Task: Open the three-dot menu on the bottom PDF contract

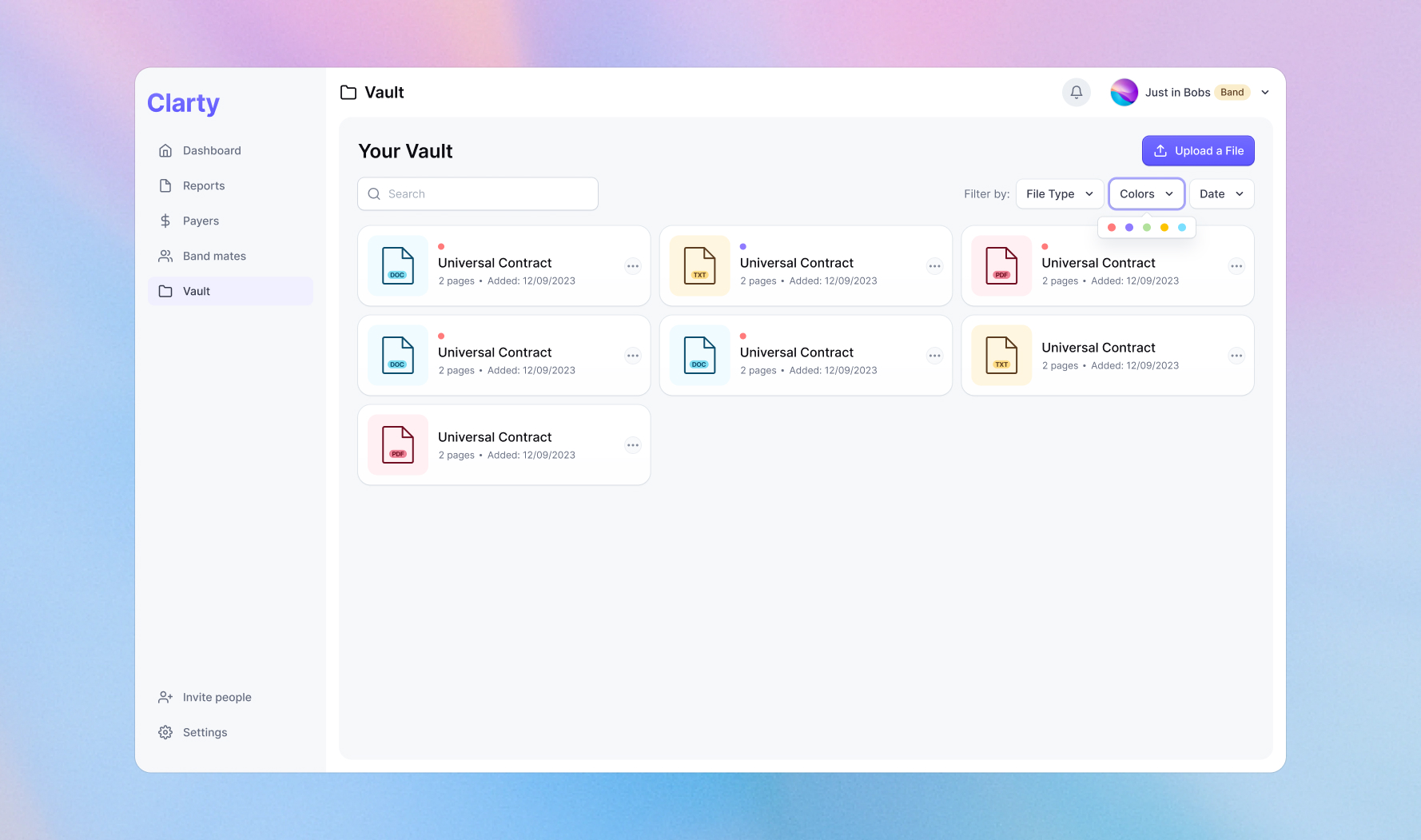Action: point(632,445)
